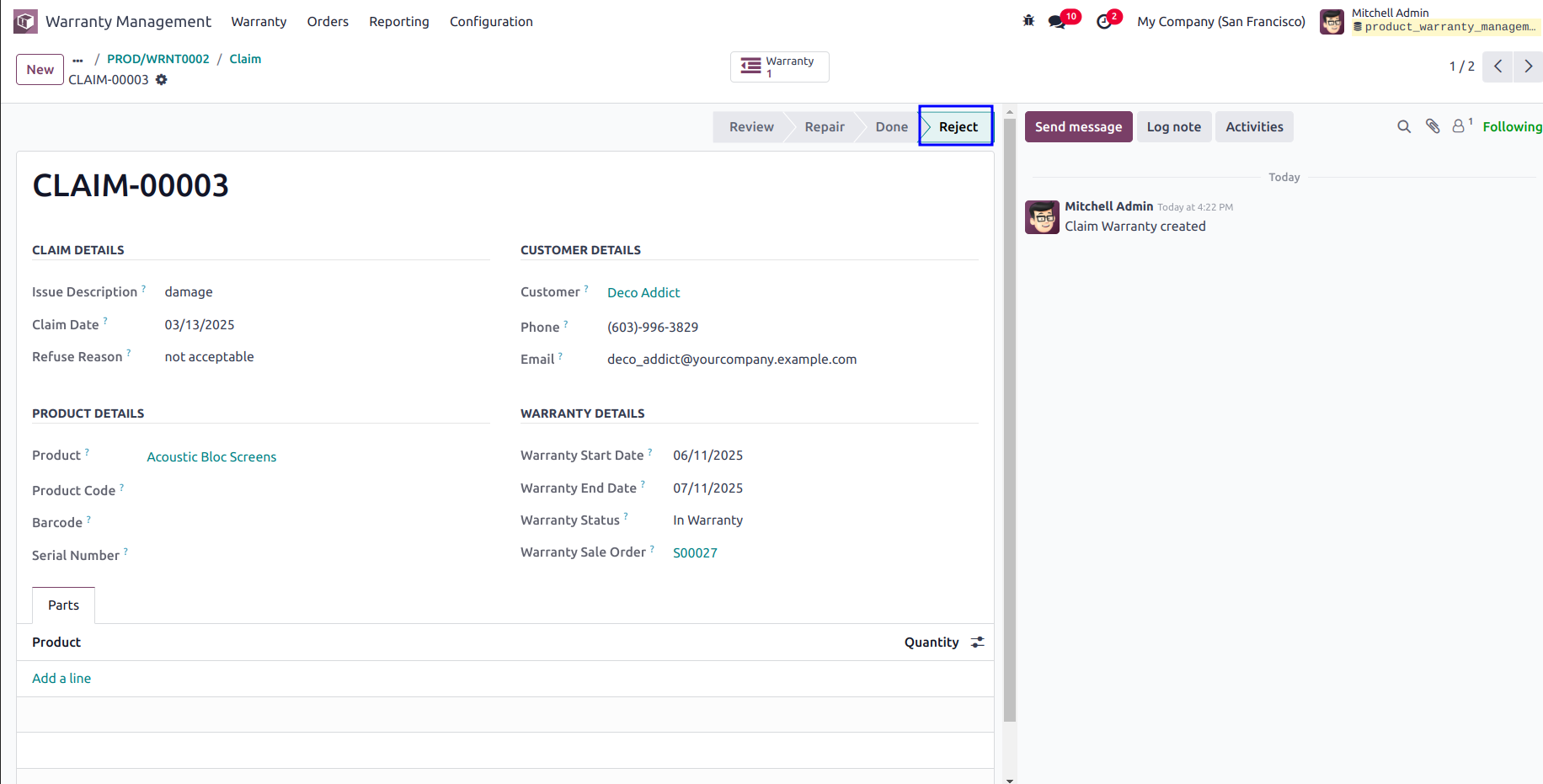Set the claim stage to Done
Viewport: 1543px width, 784px height.
pos(891,127)
